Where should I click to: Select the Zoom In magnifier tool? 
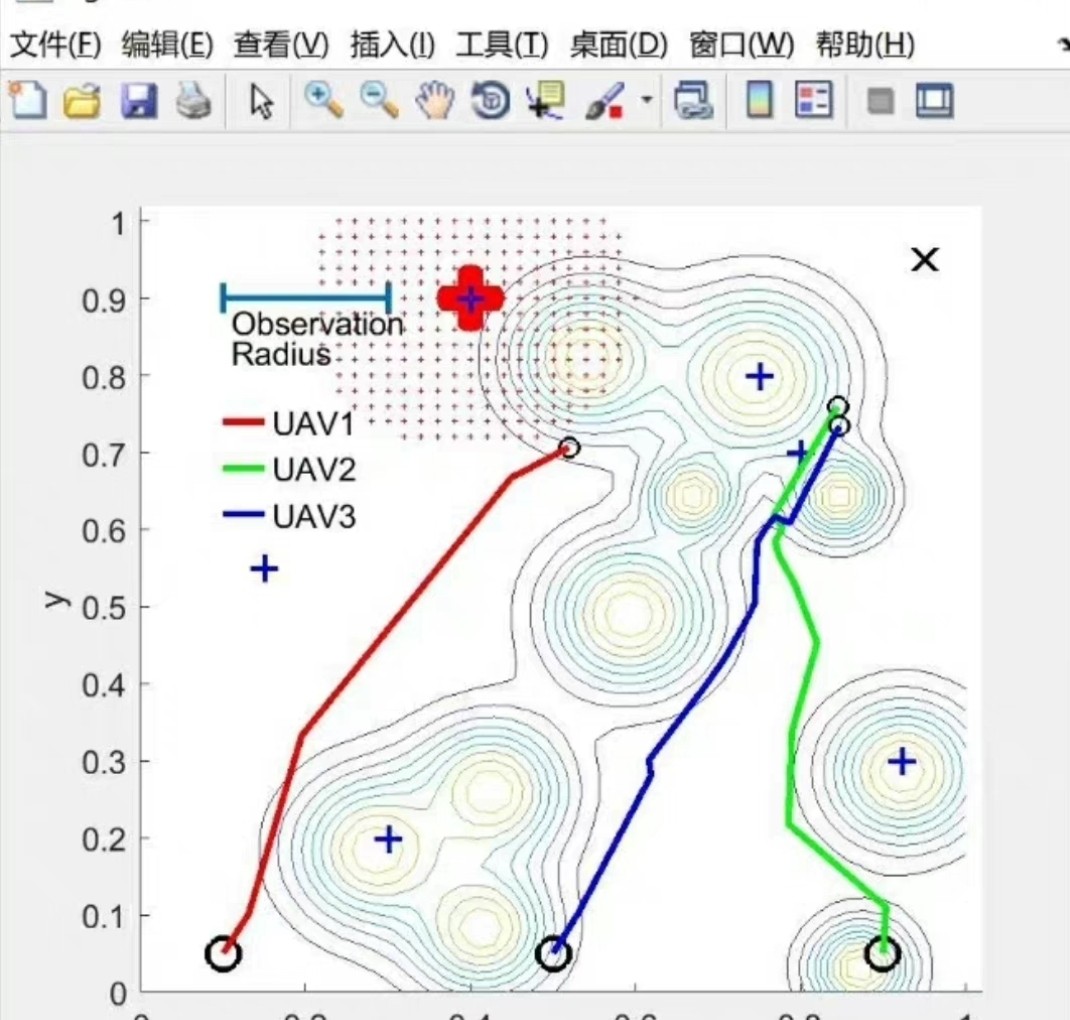pyautogui.click(x=323, y=100)
